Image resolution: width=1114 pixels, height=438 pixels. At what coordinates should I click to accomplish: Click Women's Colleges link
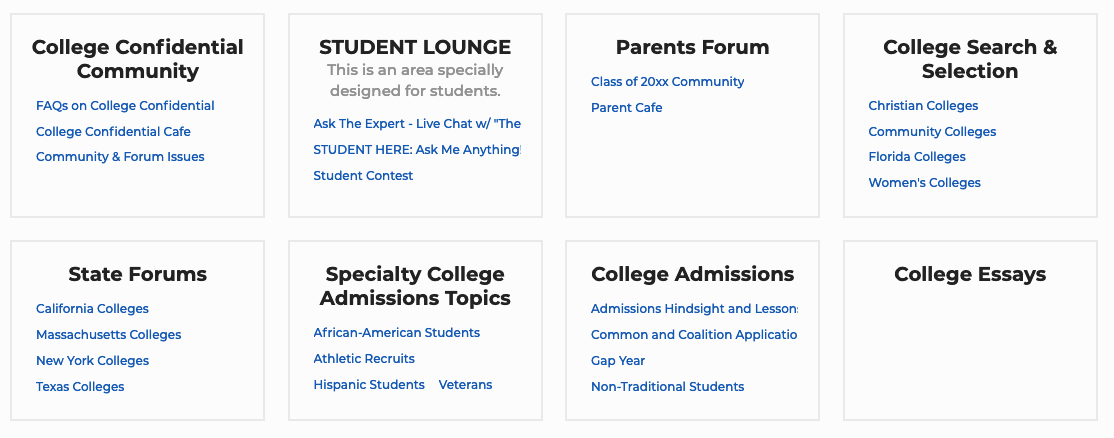pos(924,183)
